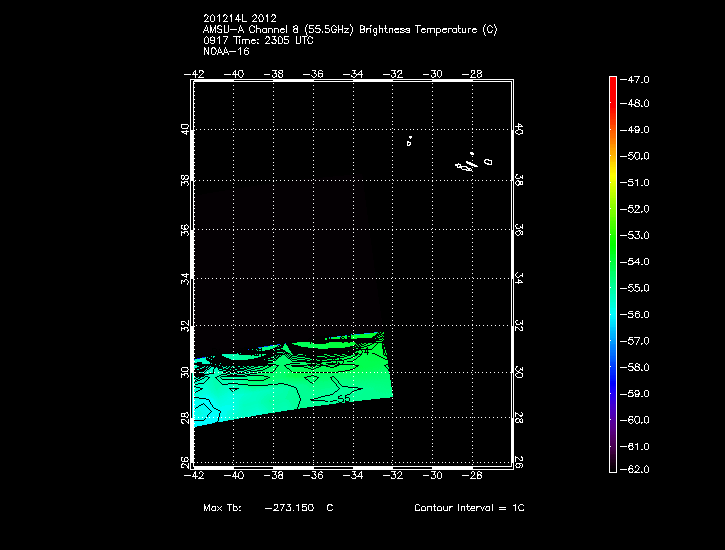Click the NOAA-16 satellite label
The image size is (725, 550).
[225, 51]
